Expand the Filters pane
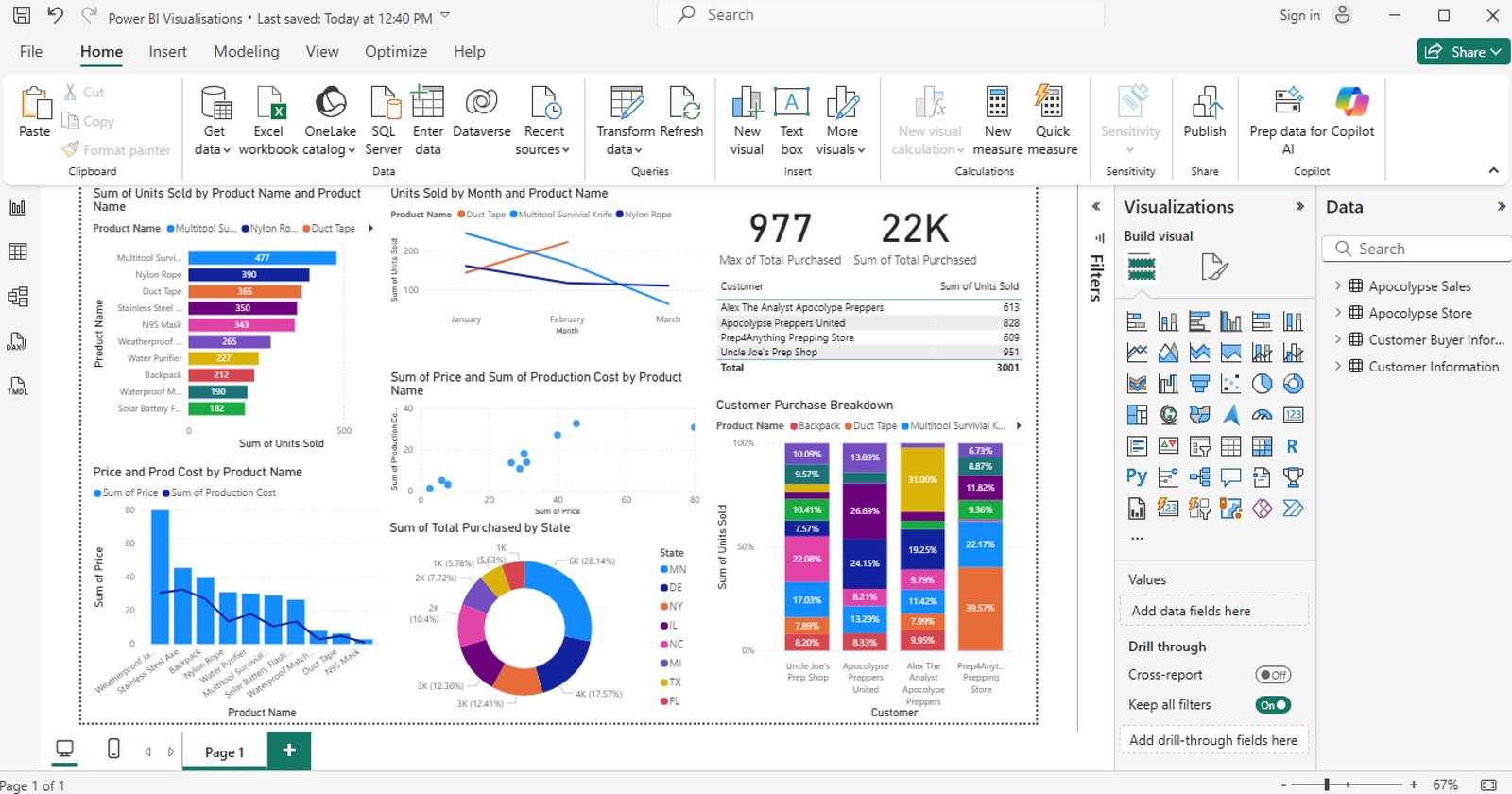 (x=1096, y=206)
